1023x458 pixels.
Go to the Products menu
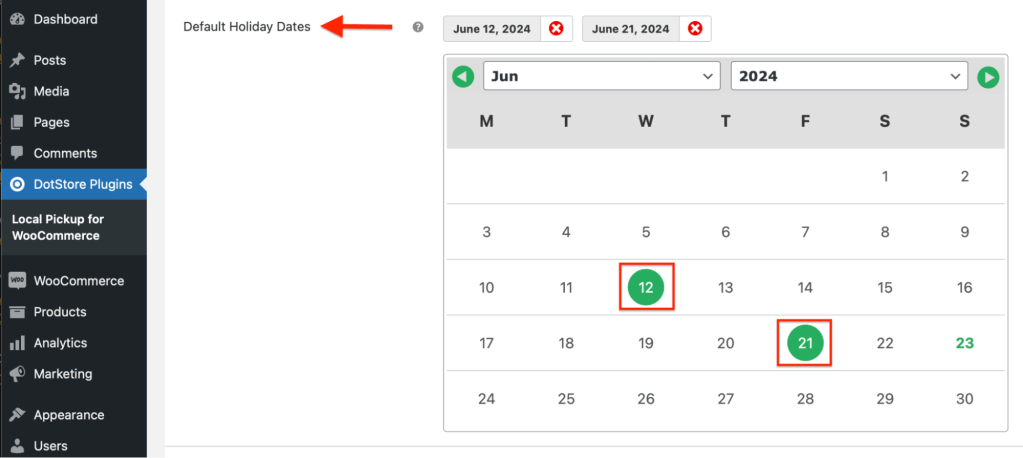[60, 312]
